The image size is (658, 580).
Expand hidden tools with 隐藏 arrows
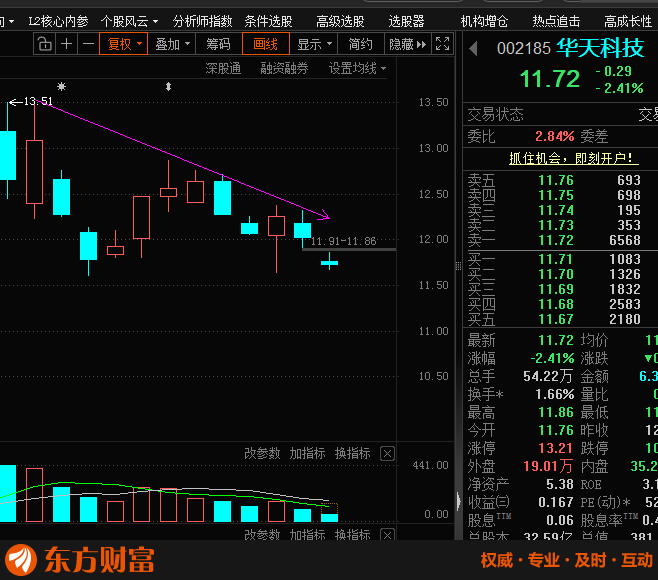[x=408, y=44]
